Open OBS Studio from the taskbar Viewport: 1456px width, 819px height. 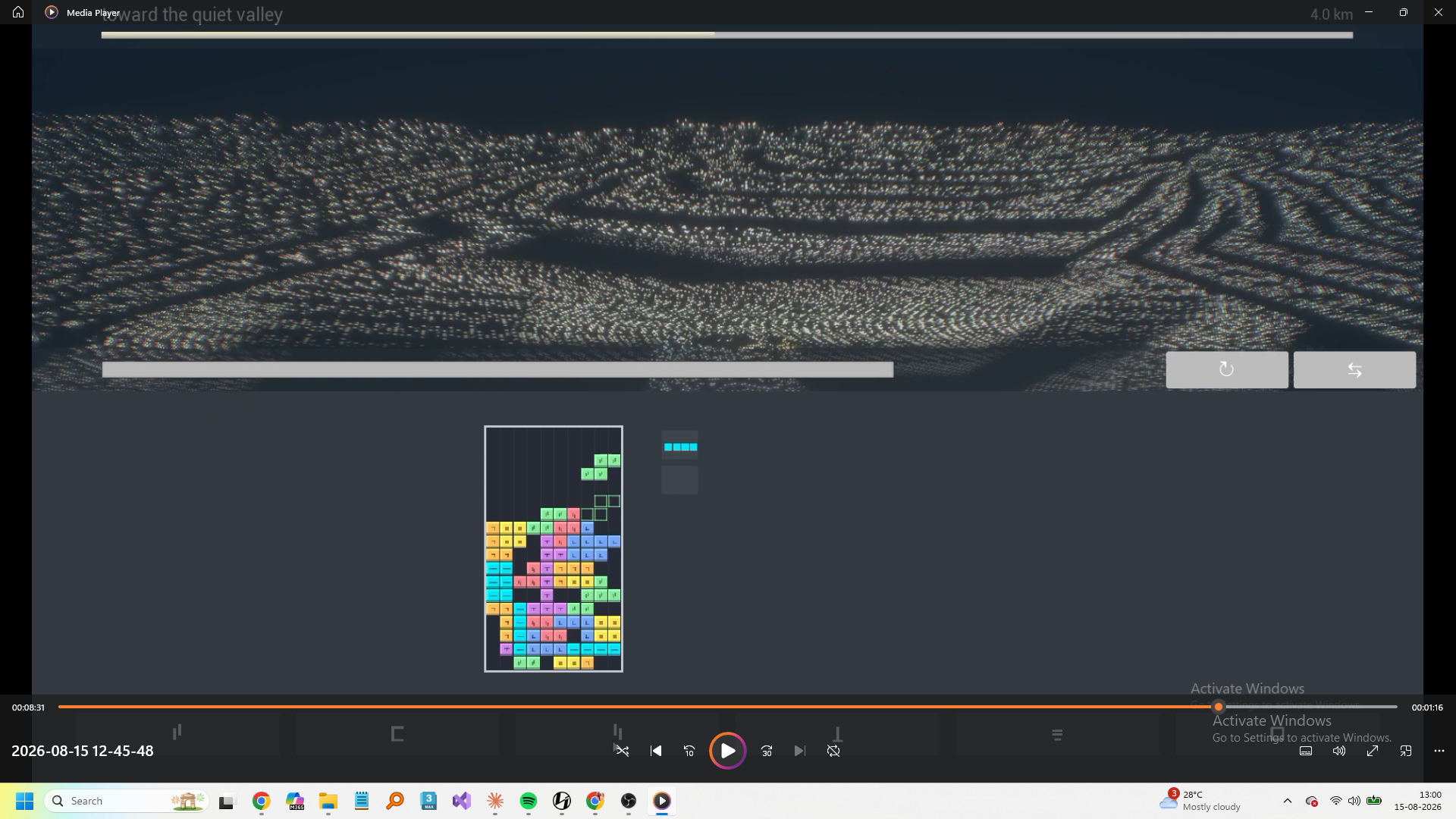[x=629, y=801]
